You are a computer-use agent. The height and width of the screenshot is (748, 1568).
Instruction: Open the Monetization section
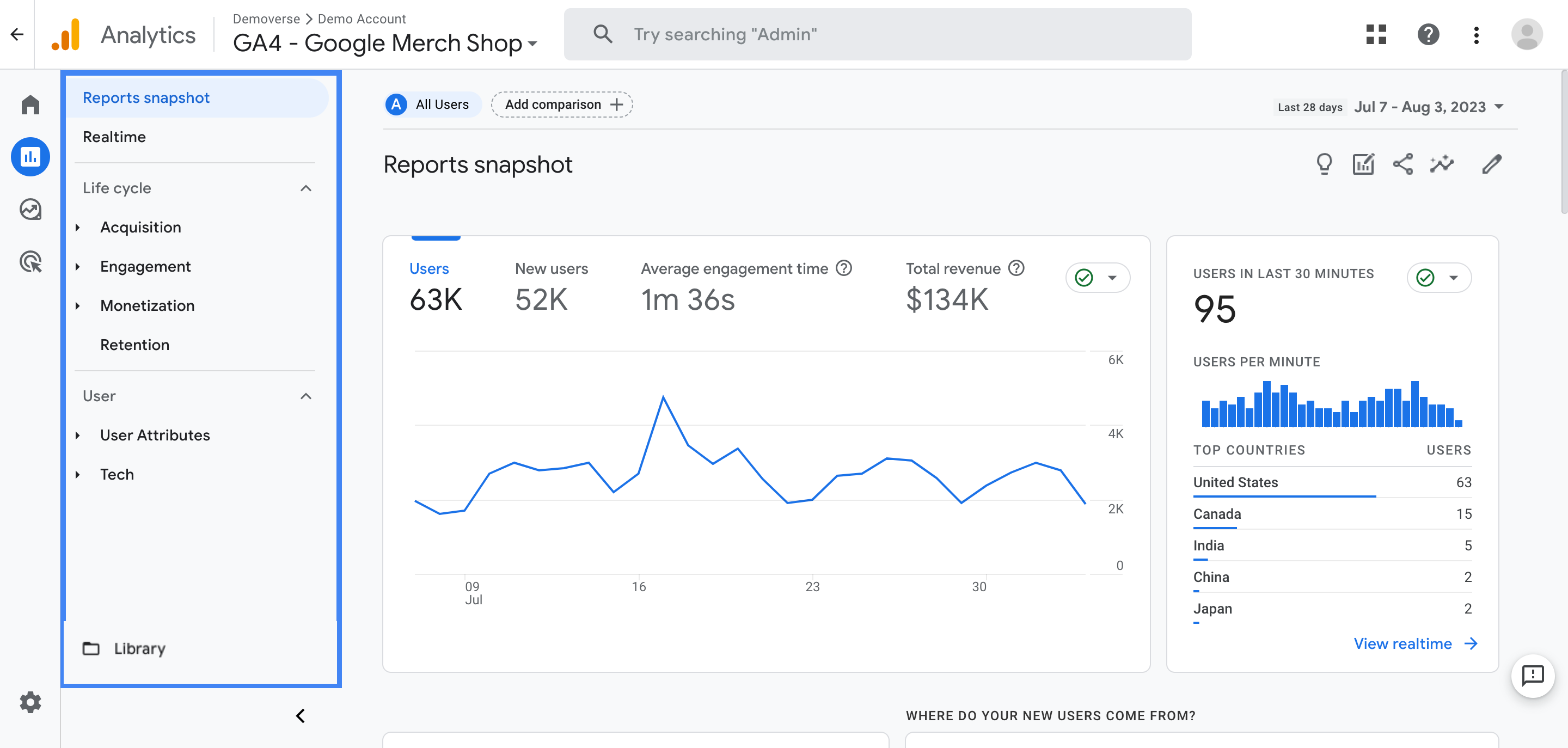pos(147,304)
